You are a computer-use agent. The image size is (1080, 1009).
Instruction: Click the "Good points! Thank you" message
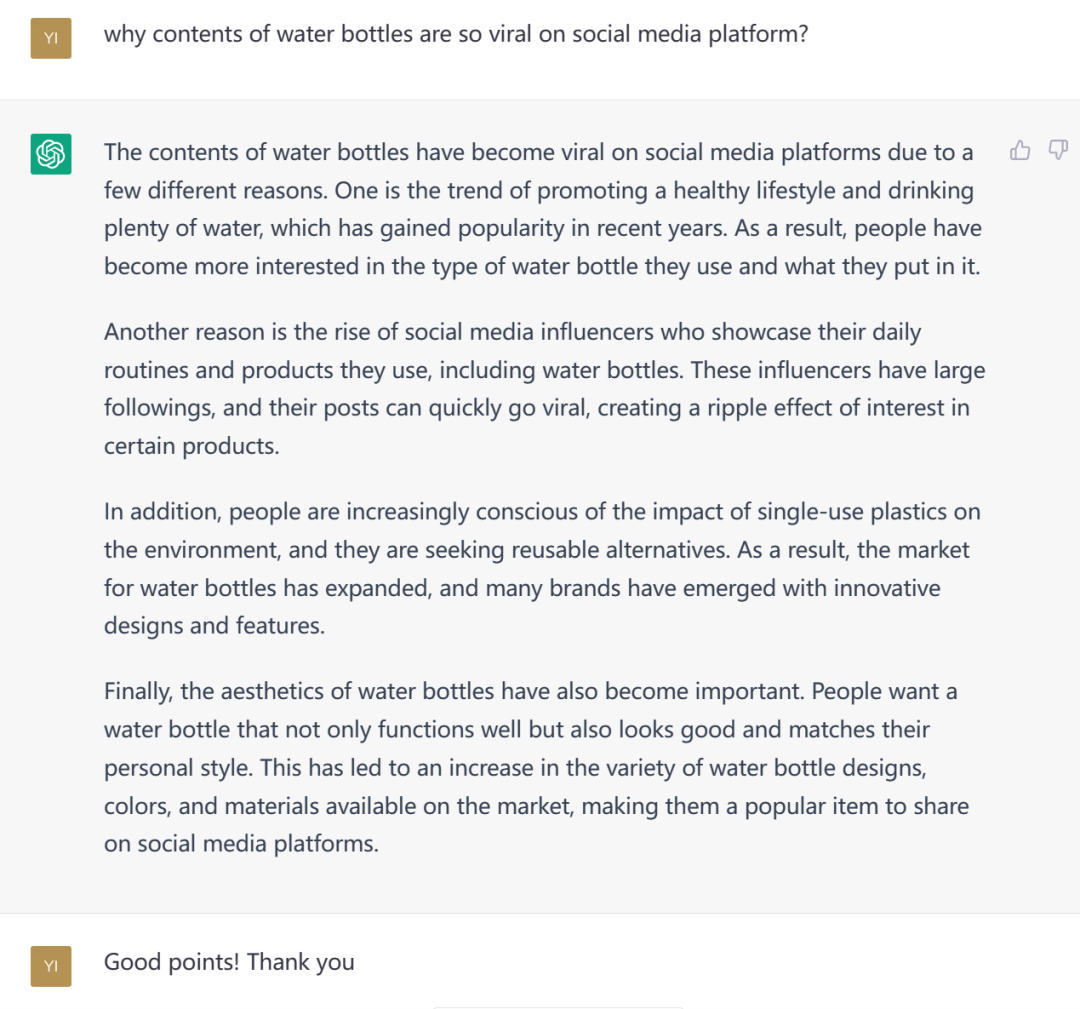coord(229,962)
